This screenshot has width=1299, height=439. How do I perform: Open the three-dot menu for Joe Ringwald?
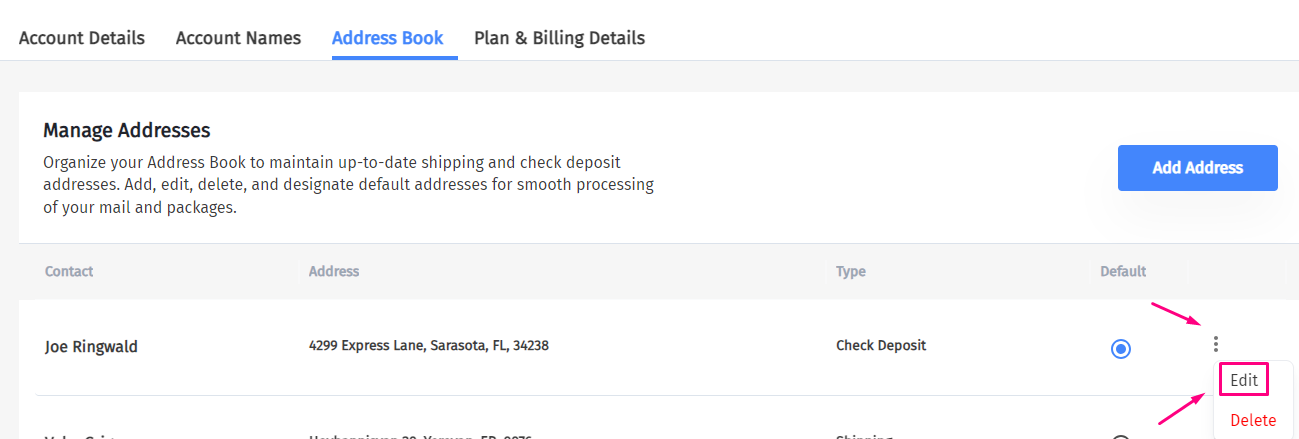click(x=1216, y=345)
